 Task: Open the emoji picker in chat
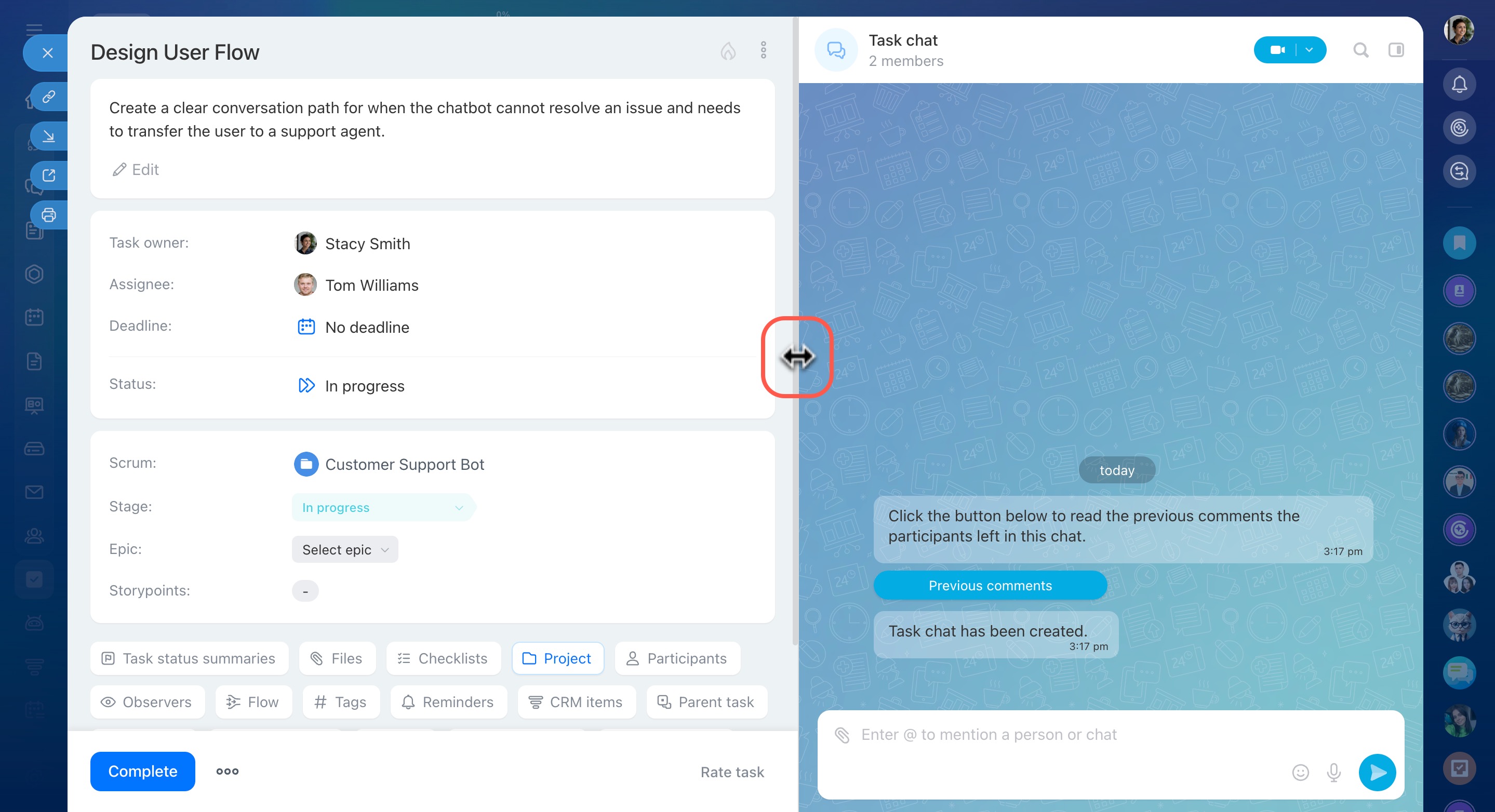pos(1300,772)
